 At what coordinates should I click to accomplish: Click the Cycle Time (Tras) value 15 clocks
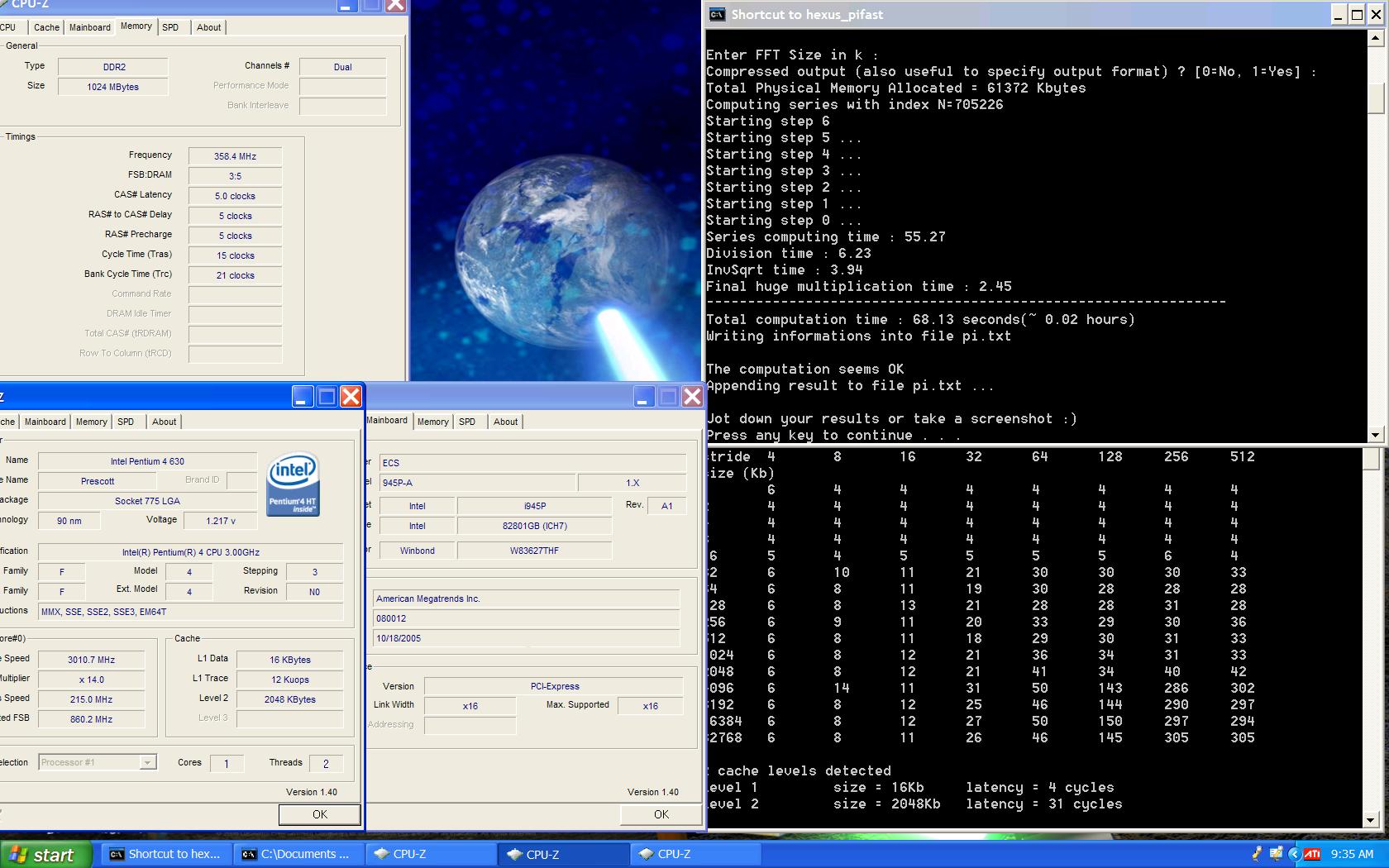[235, 255]
